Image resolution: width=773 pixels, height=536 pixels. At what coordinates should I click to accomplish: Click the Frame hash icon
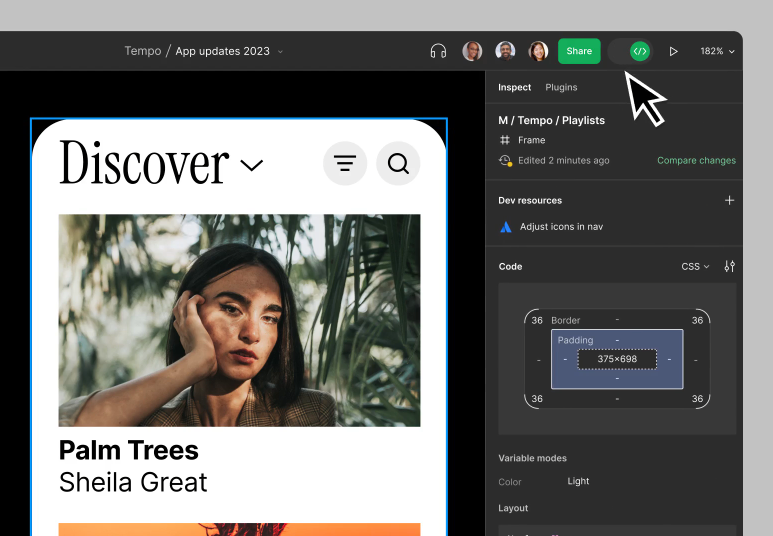505,140
